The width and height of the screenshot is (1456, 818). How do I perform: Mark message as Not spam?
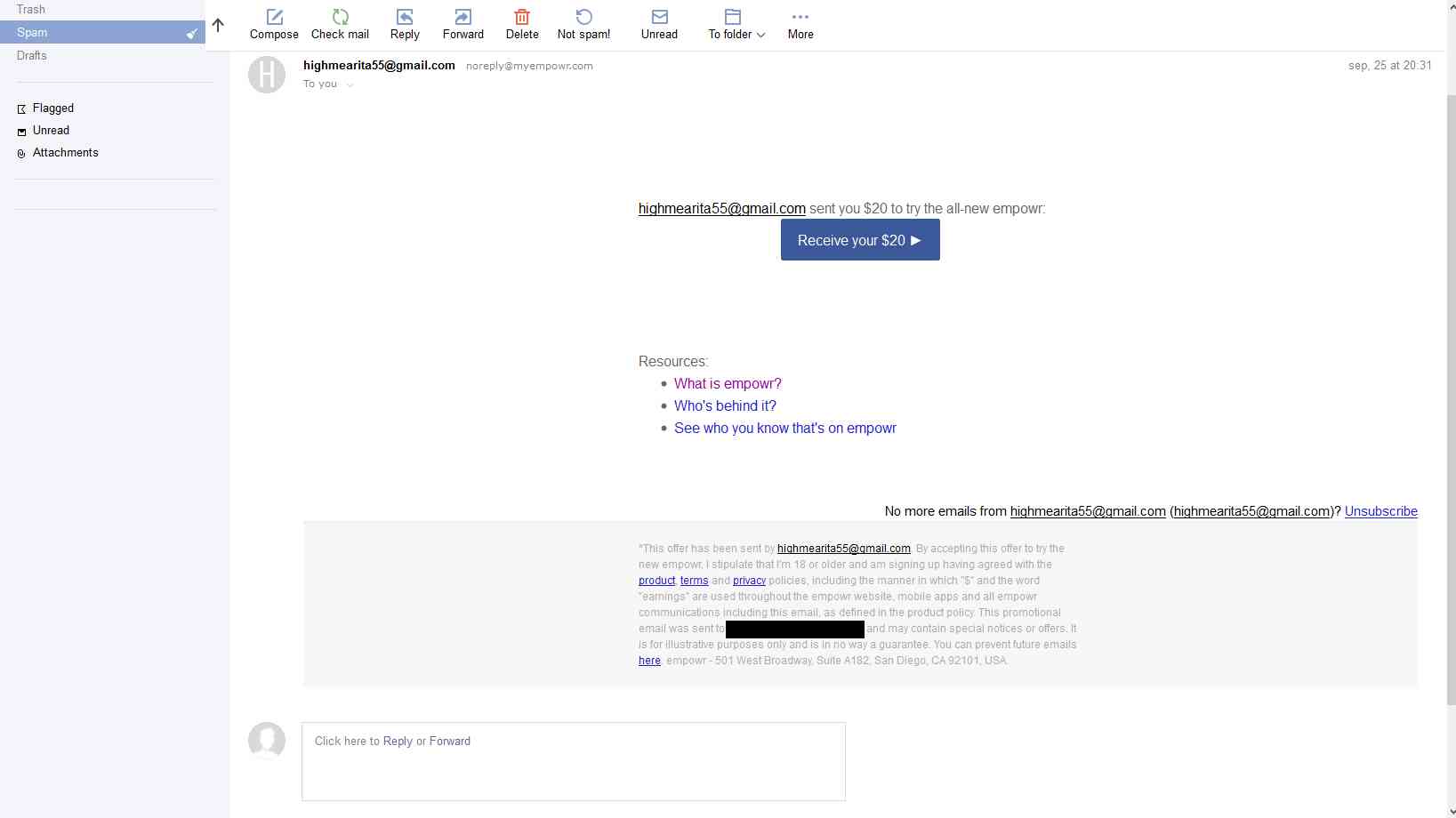coord(583,24)
